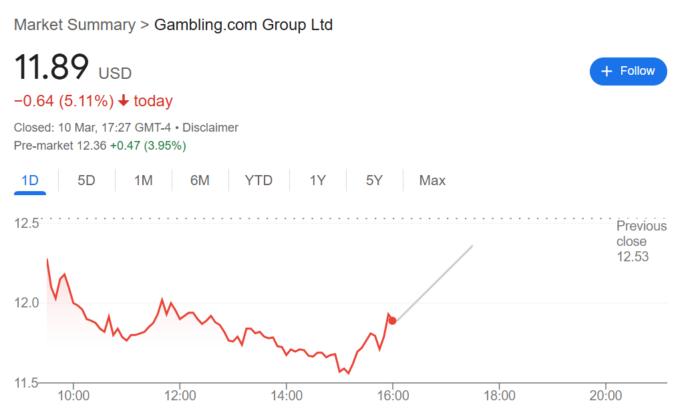
Task: Click the −0.64 (5.11%) change value
Action: (x=63, y=101)
